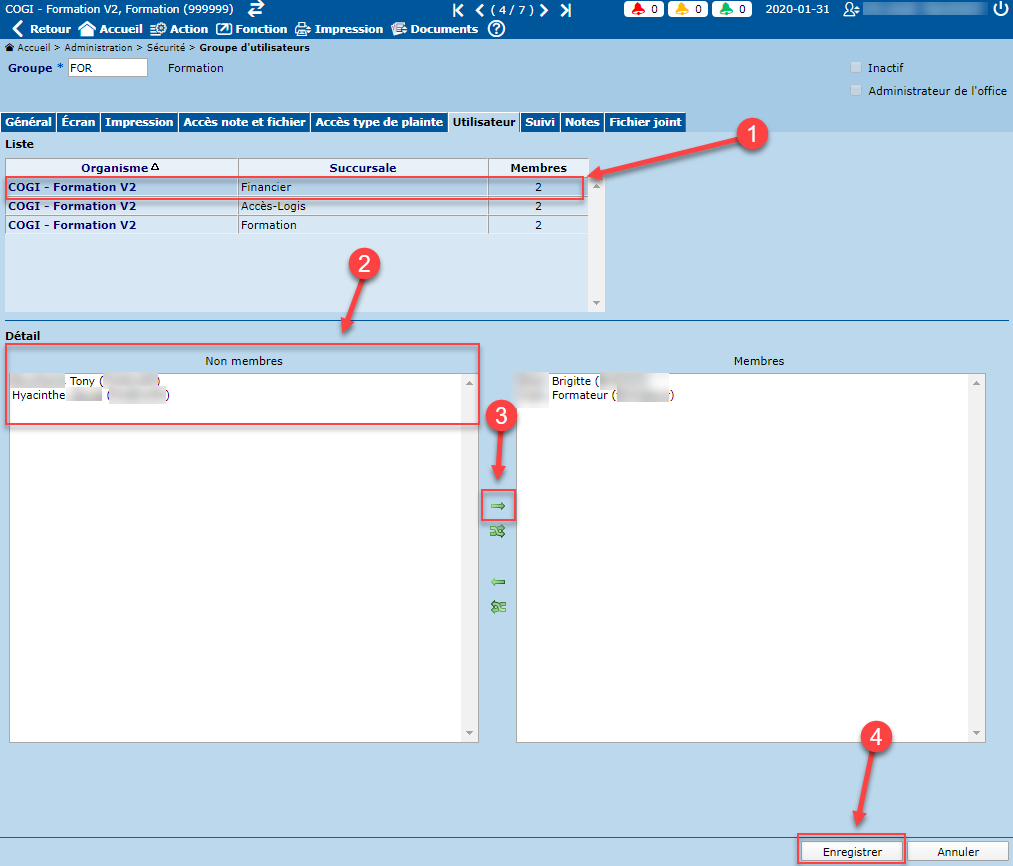Enable the Inactif checkbox
Viewport: 1013px width, 866px height.
pyautogui.click(x=855, y=68)
